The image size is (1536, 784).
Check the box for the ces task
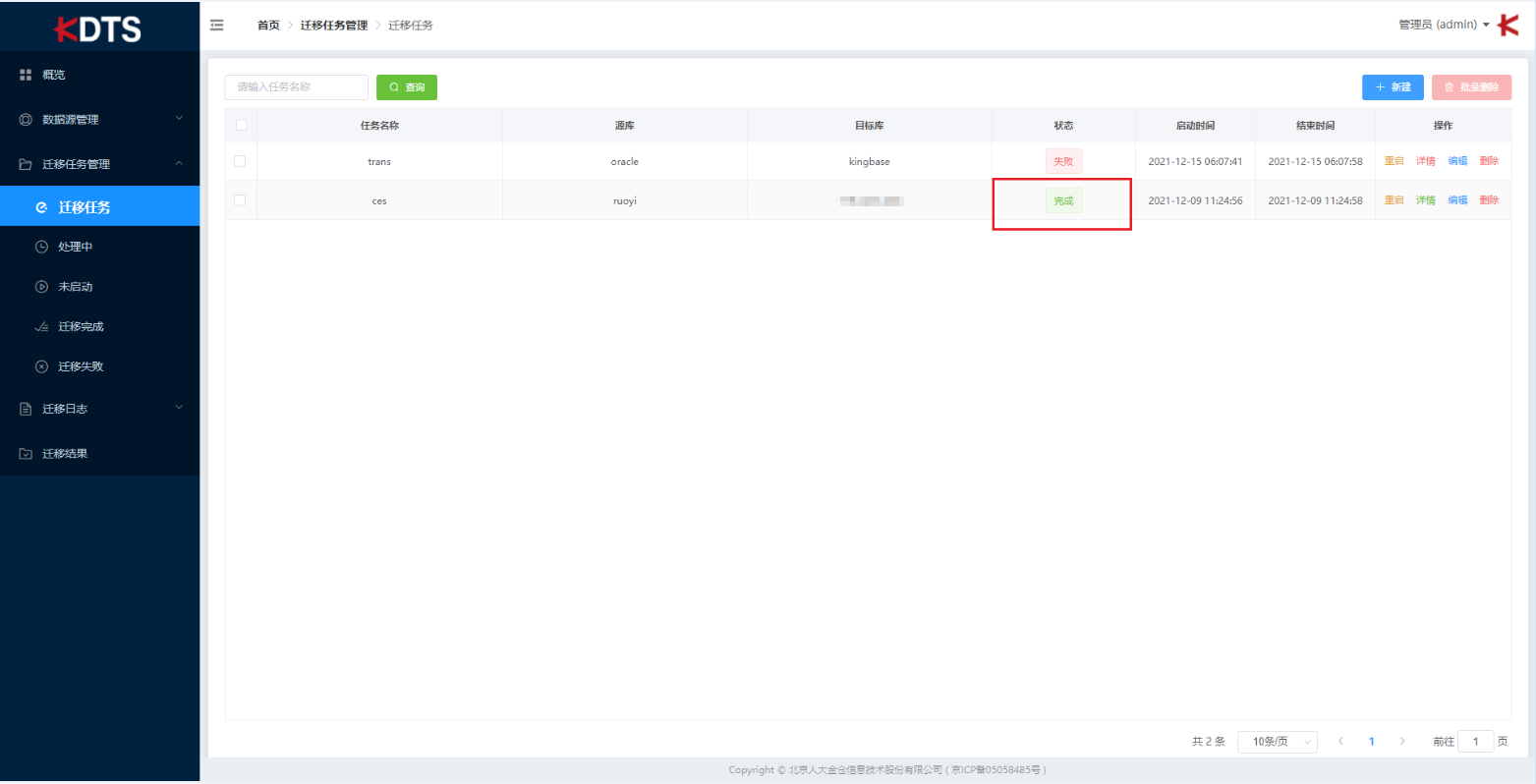(x=240, y=199)
